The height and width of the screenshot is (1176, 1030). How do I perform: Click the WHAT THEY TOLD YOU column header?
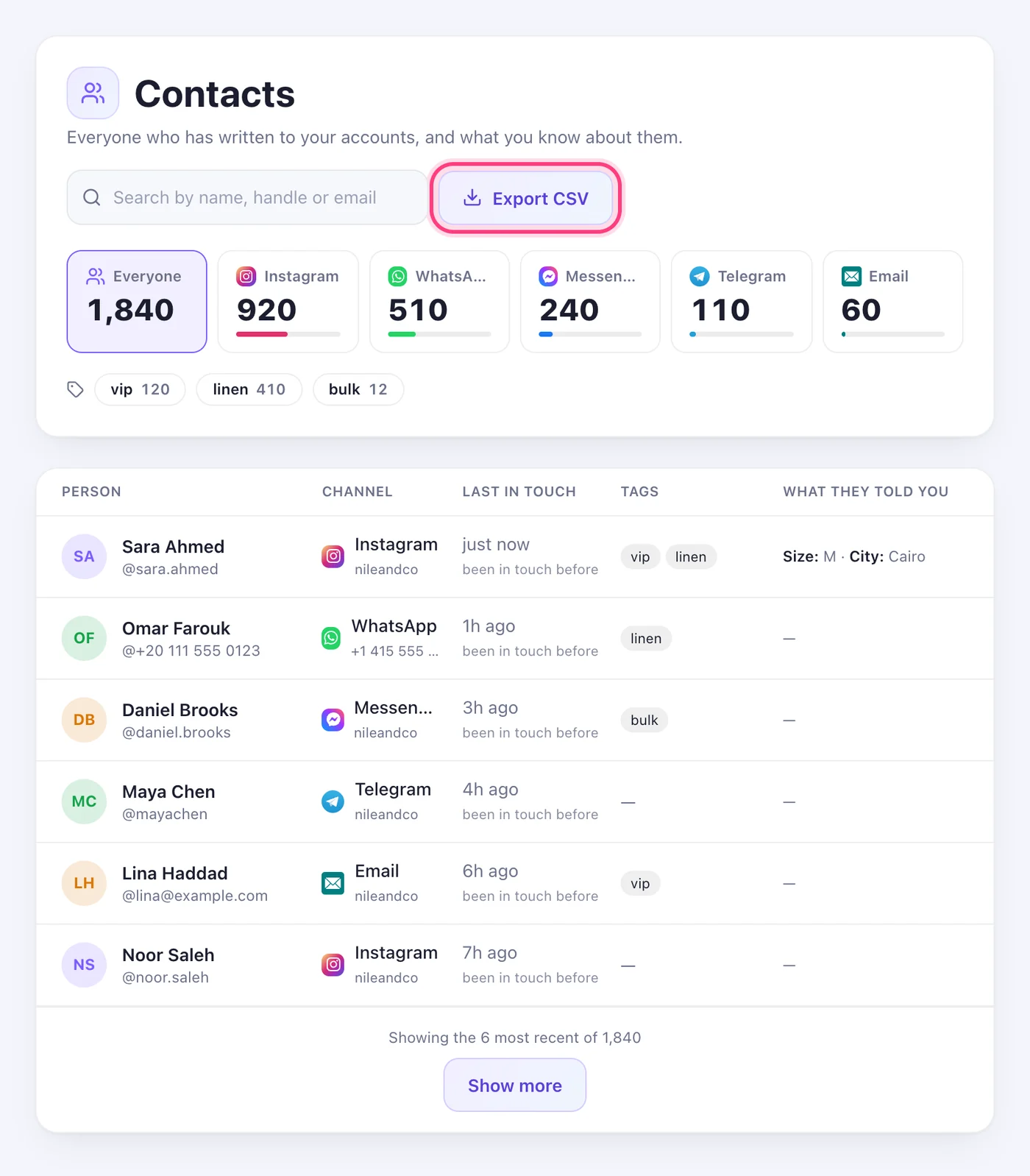click(866, 492)
